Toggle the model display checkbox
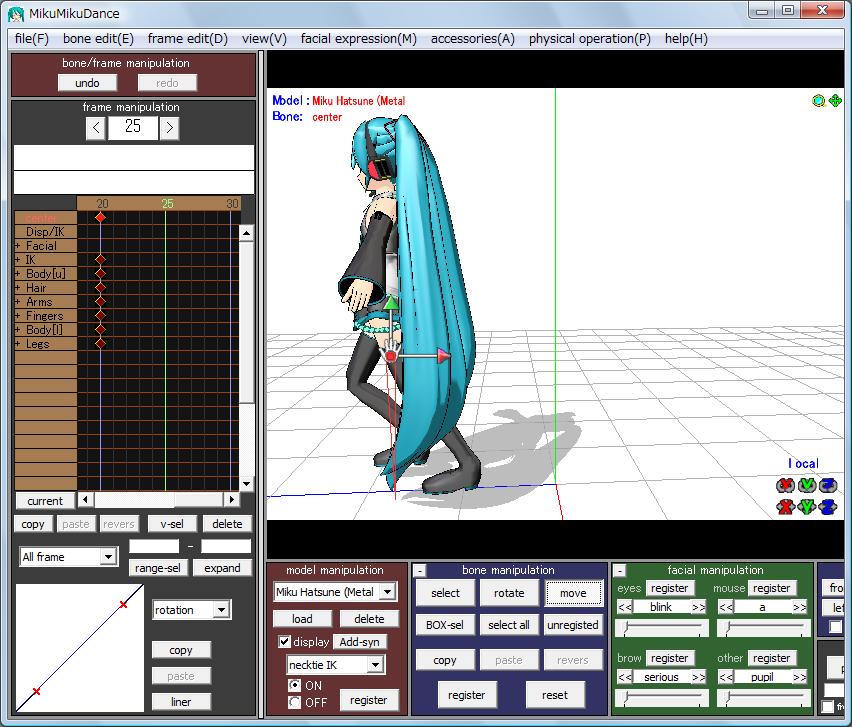Viewport: 852px width, 727px height. 284,642
